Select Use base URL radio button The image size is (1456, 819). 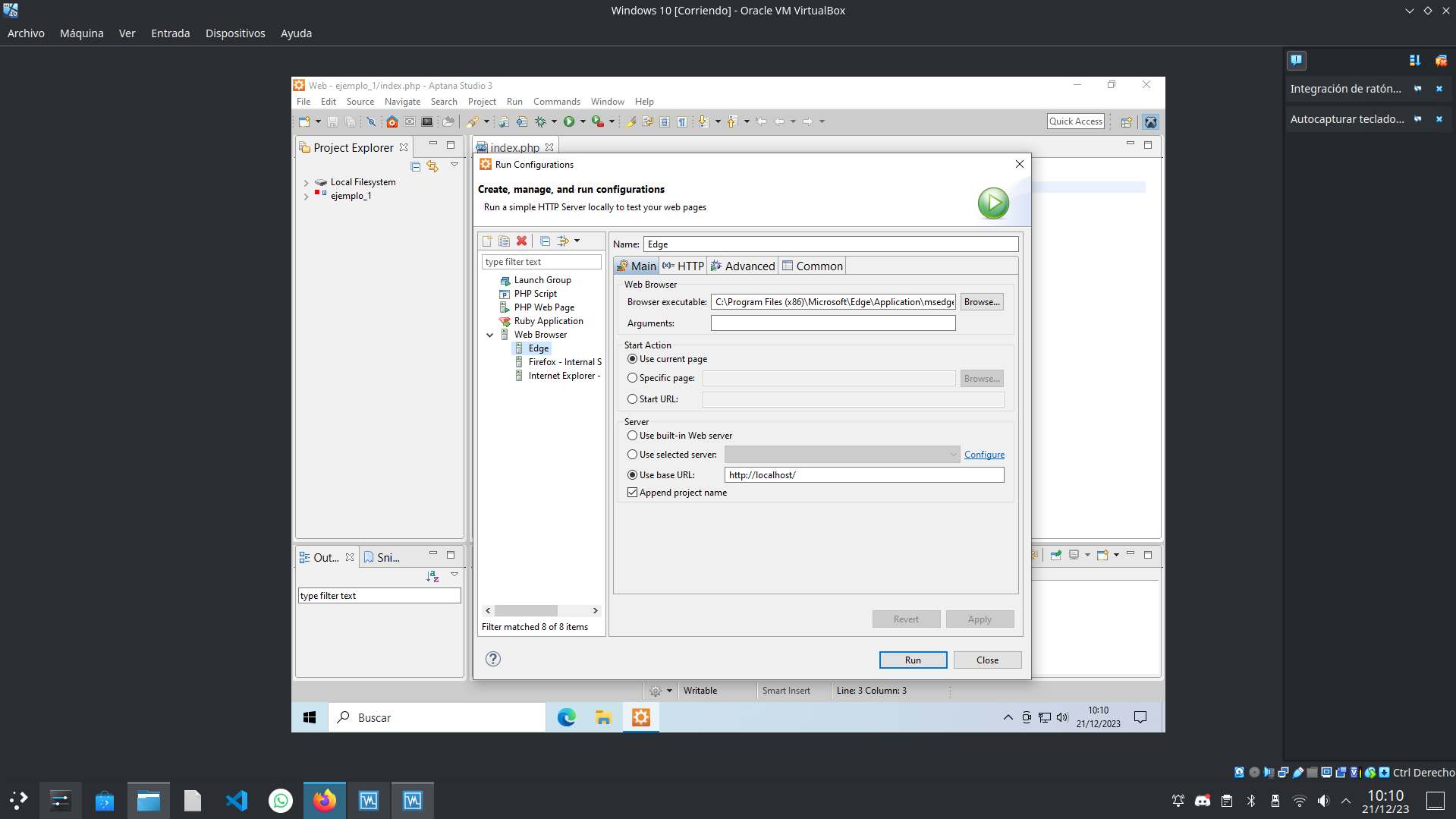632,475
